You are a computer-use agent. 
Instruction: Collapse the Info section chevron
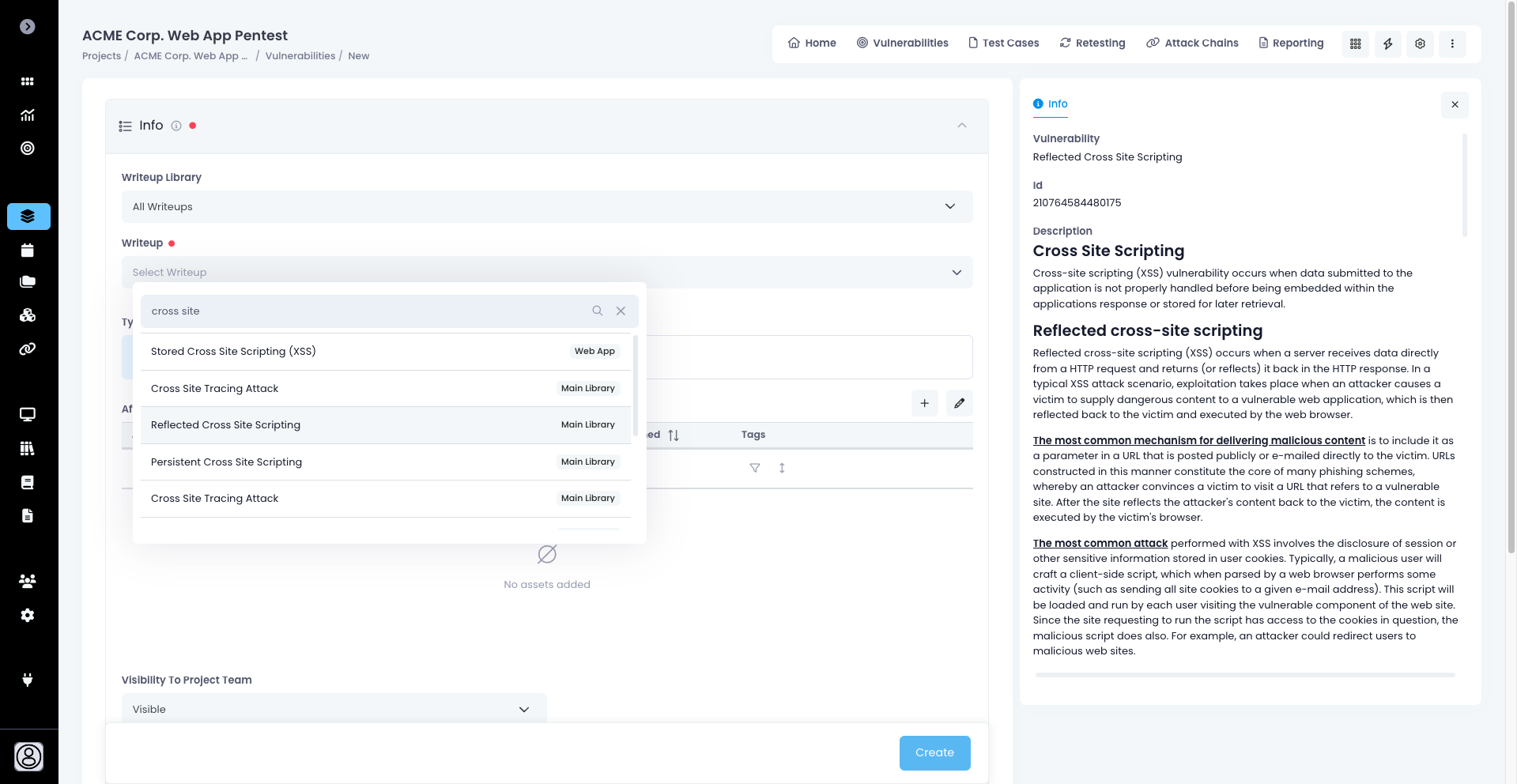[x=961, y=126]
